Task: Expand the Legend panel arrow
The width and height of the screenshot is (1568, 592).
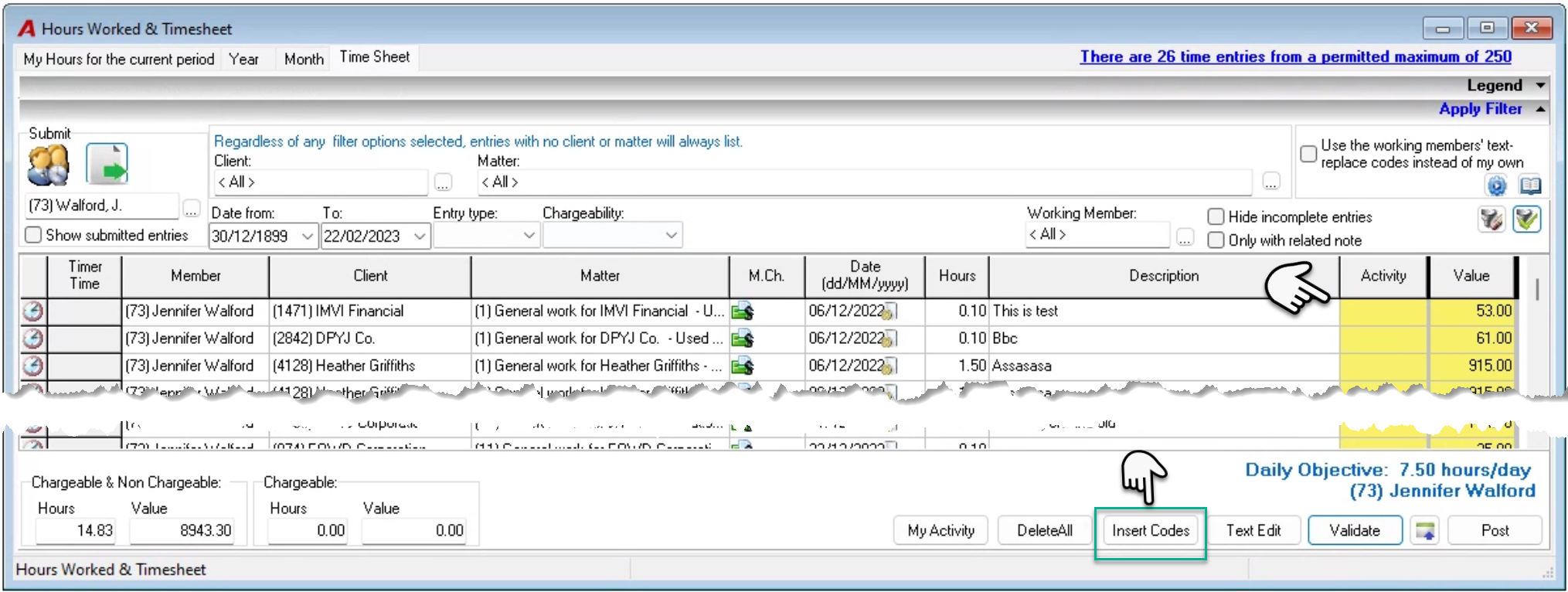Action: (1541, 86)
